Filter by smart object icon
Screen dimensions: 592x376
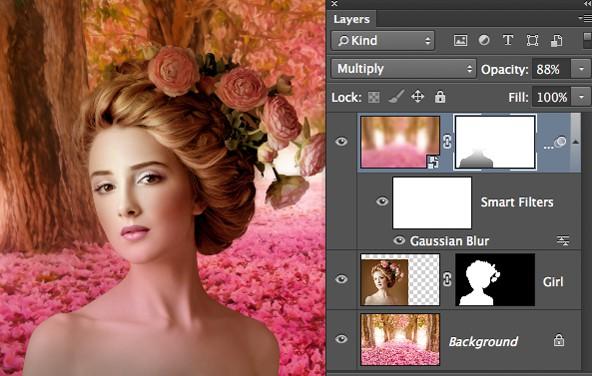coord(556,40)
